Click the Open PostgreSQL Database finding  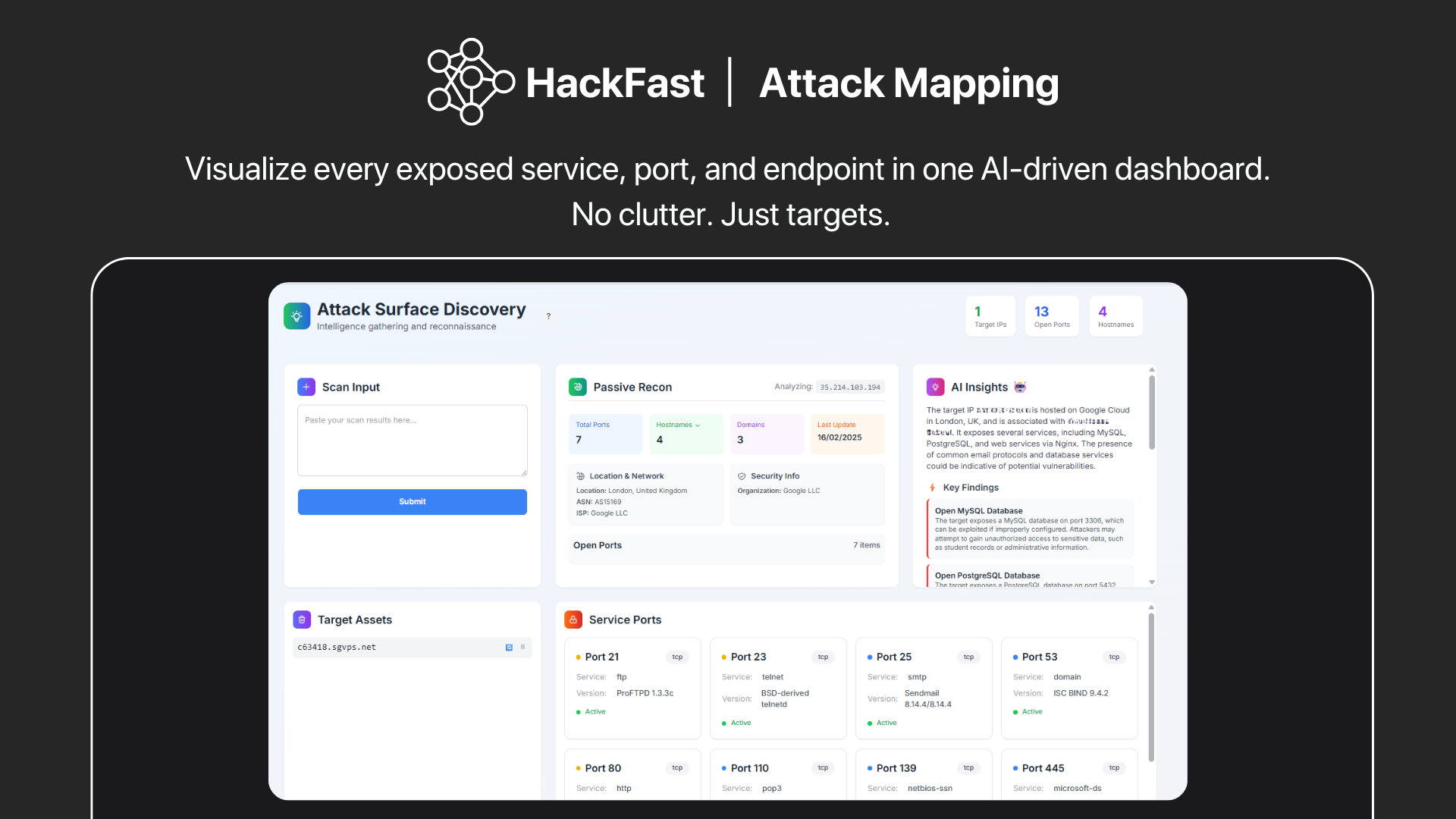point(1031,576)
